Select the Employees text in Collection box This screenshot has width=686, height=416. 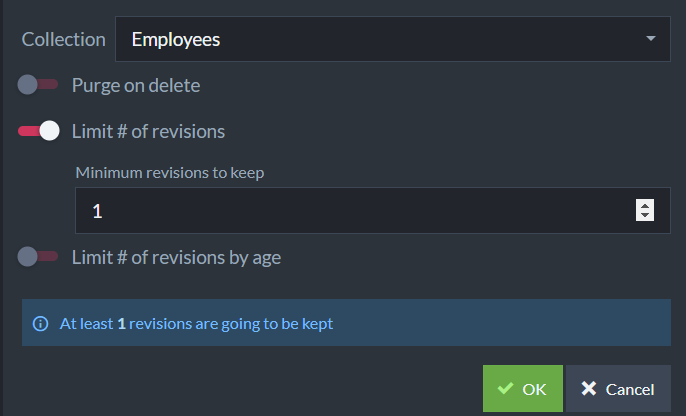176,40
